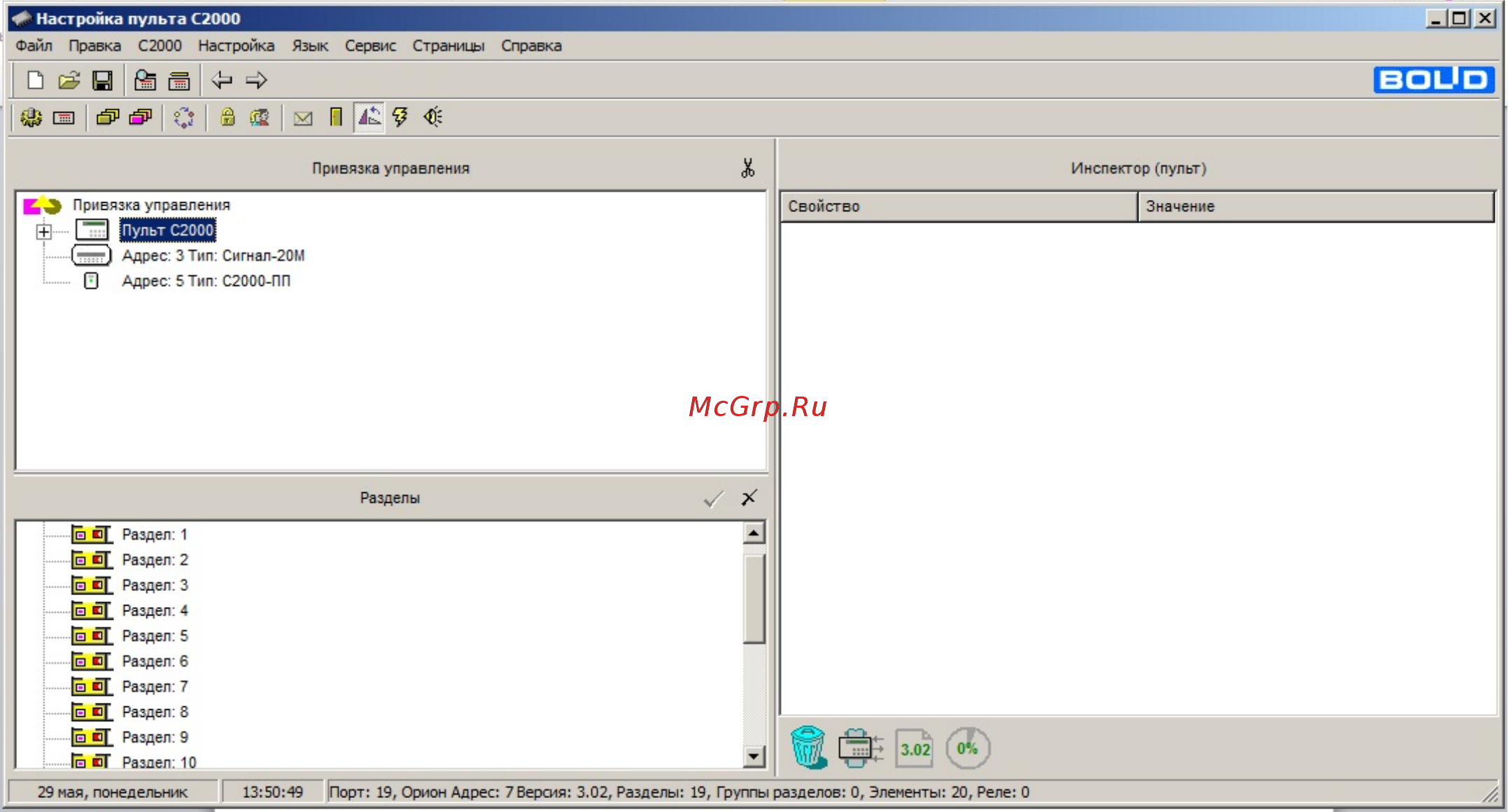This screenshot has height=812, width=1508.
Task: Click the device panel icon next to search
Action: 179,80
